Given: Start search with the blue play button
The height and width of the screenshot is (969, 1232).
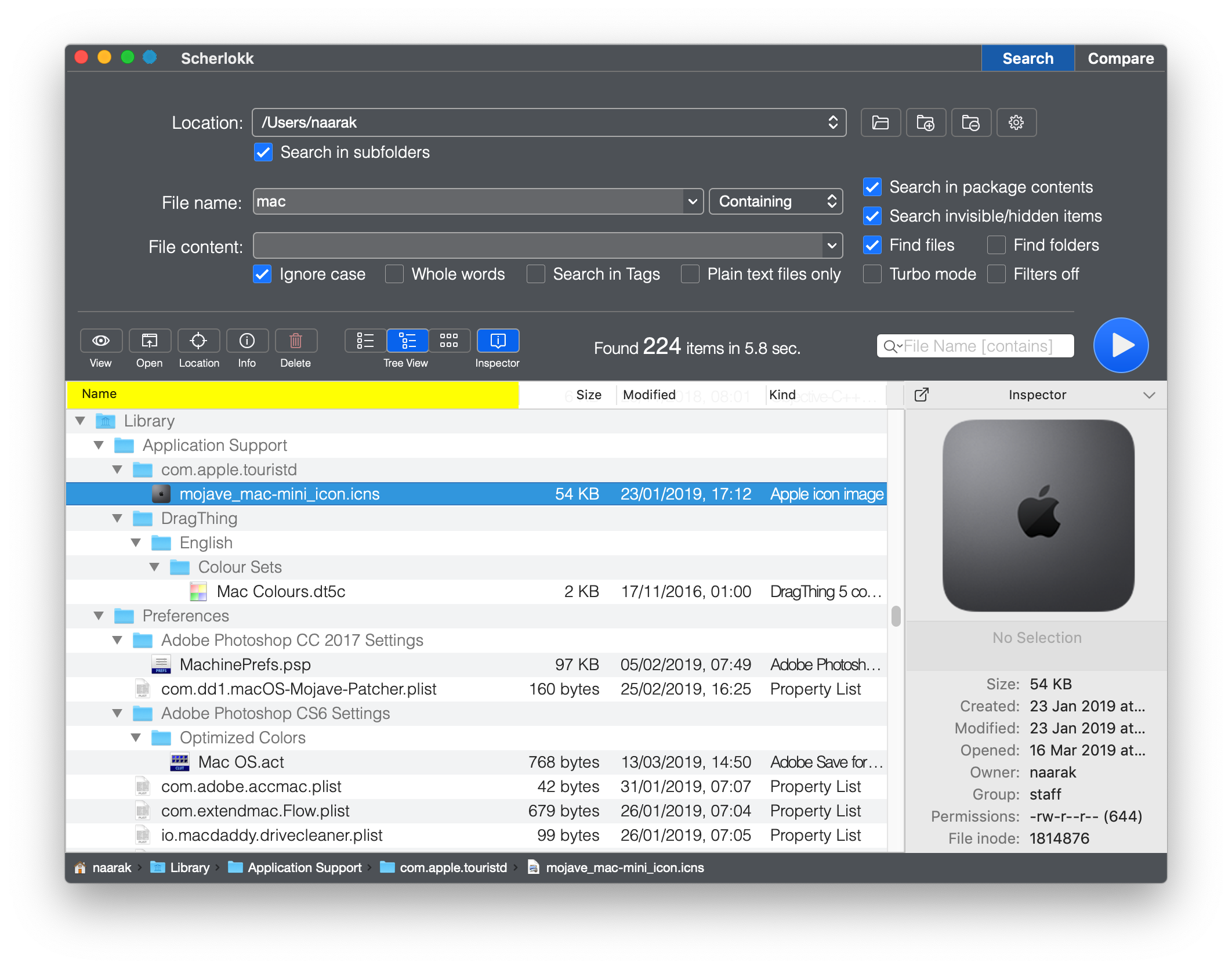Looking at the screenshot, I should click(x=1121, y=345).
